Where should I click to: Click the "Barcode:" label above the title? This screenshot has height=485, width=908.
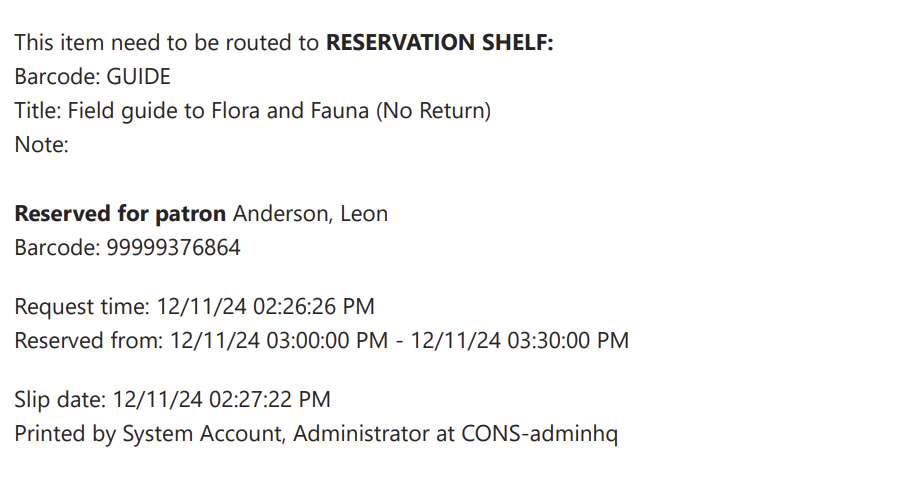[55, 77]
